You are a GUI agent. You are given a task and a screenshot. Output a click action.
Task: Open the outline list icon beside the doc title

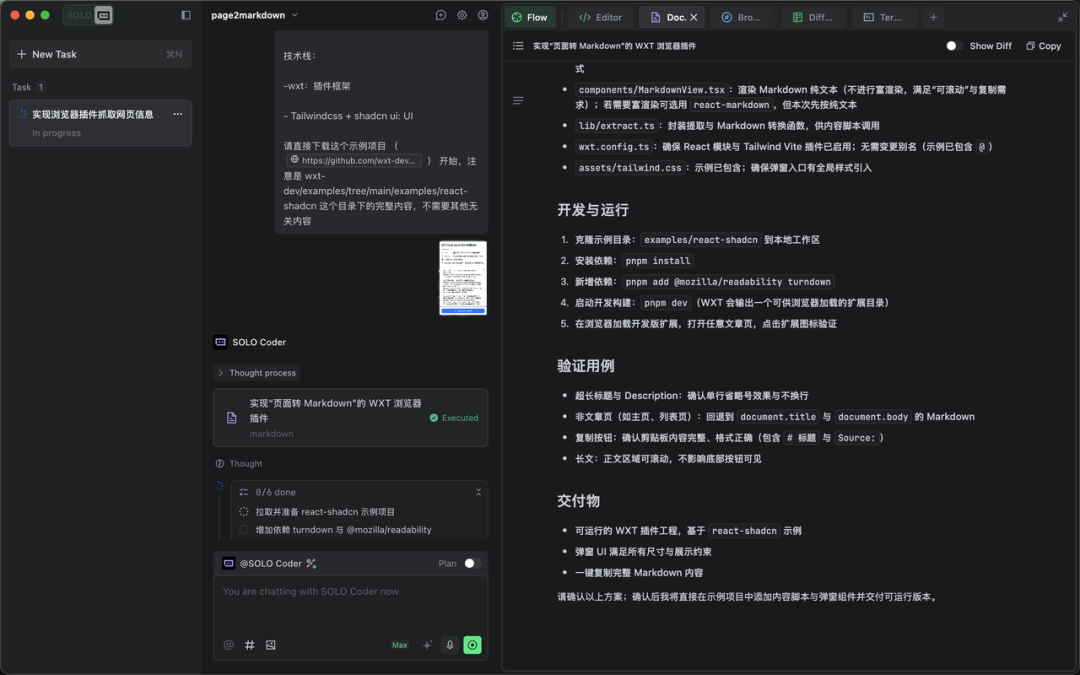point(518,45)
